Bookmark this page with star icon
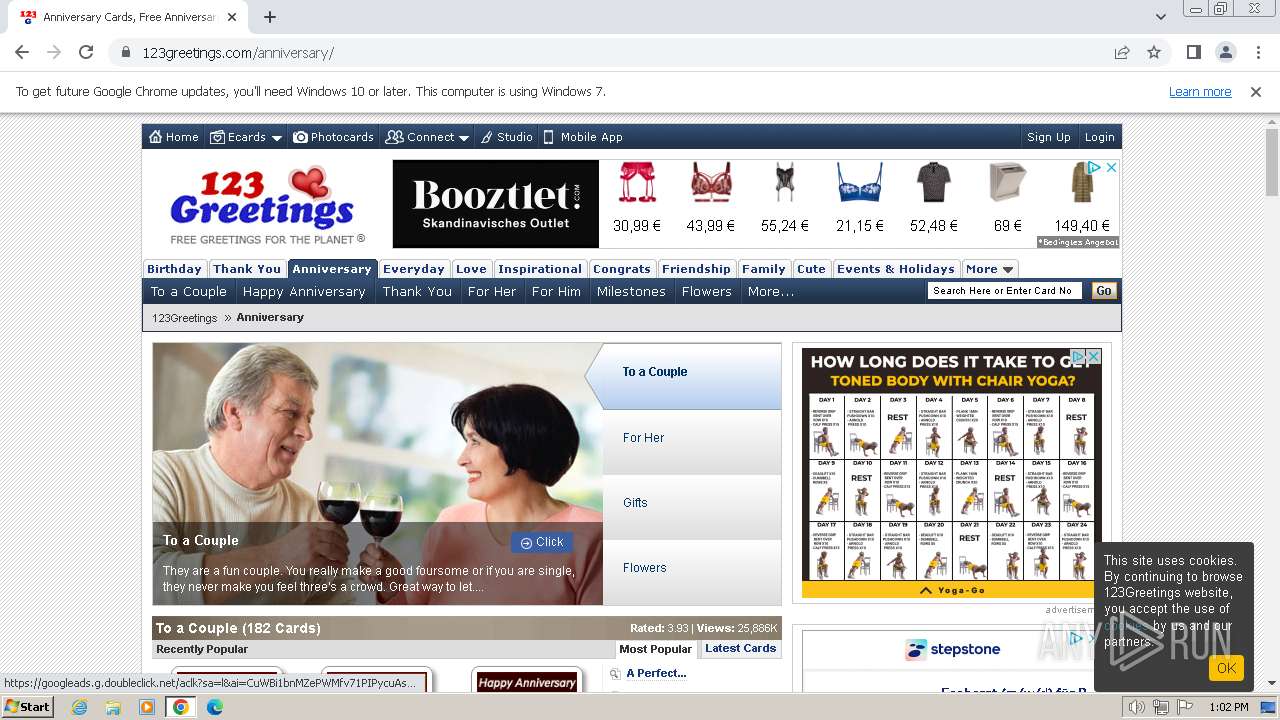 [1154, 52]
